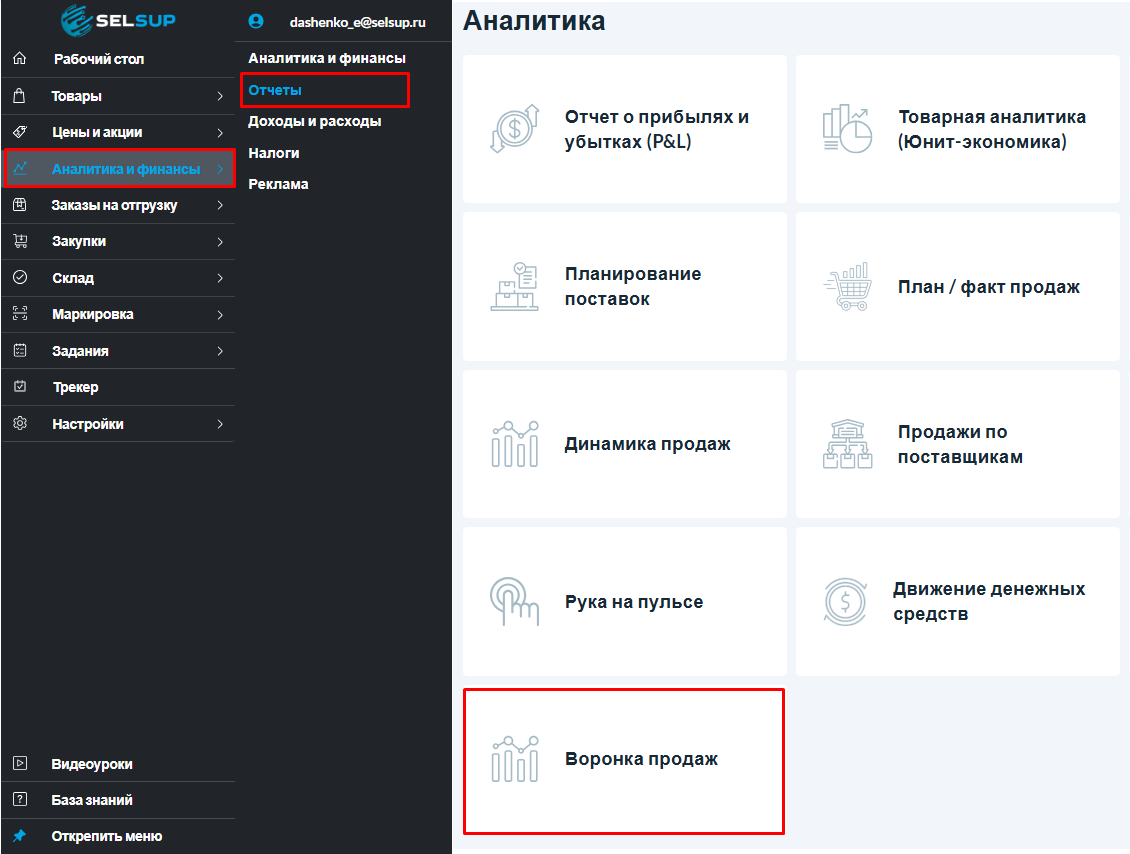Expand the Настройки chevron
Viewport: 1130px width, 854px height.
(220, 424)
